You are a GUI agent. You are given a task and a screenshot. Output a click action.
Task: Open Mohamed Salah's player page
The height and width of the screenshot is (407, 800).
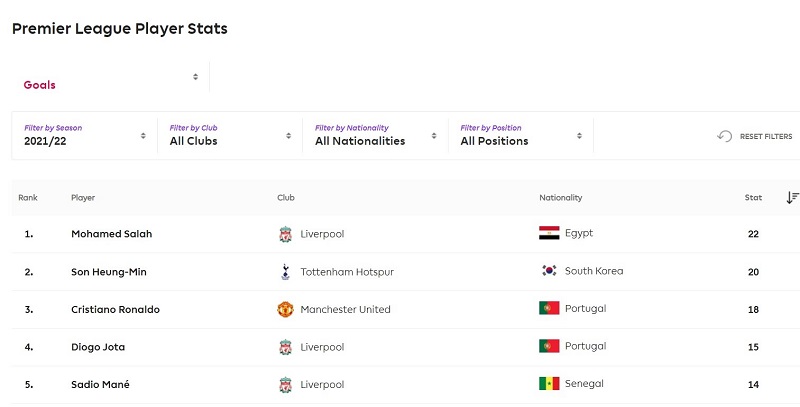point(112,234)
